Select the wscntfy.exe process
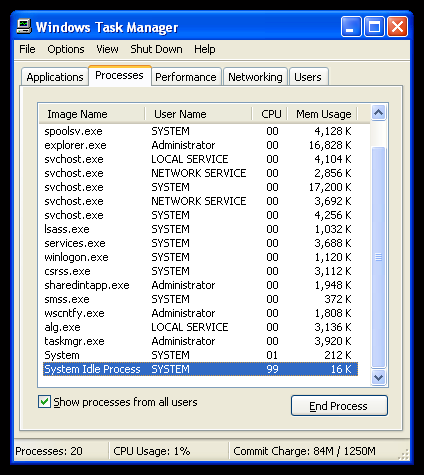Screen dimensions: 424x475 tap(200, 313)
